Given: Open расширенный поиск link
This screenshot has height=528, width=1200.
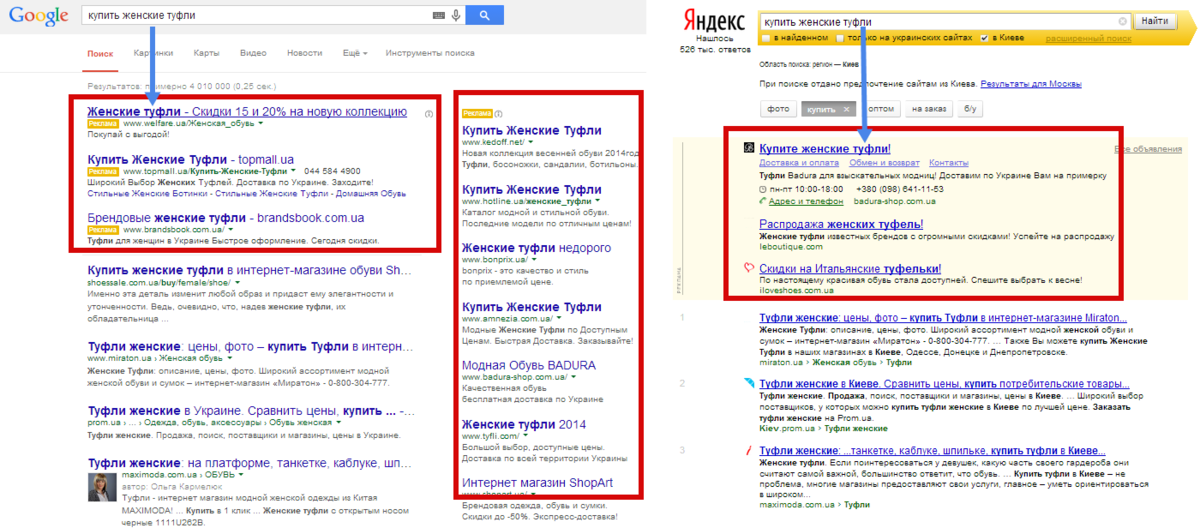Looking at the screenshot, I should tap(1088, 38).
